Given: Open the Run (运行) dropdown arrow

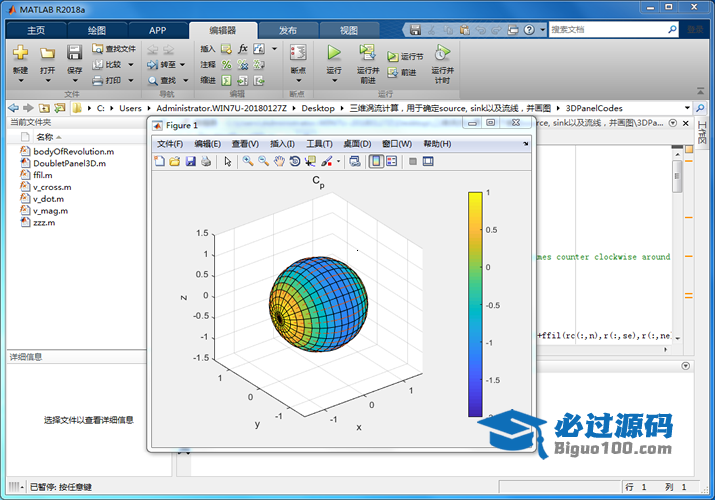Looking at the screenshot, I should (x=334, y=81).
